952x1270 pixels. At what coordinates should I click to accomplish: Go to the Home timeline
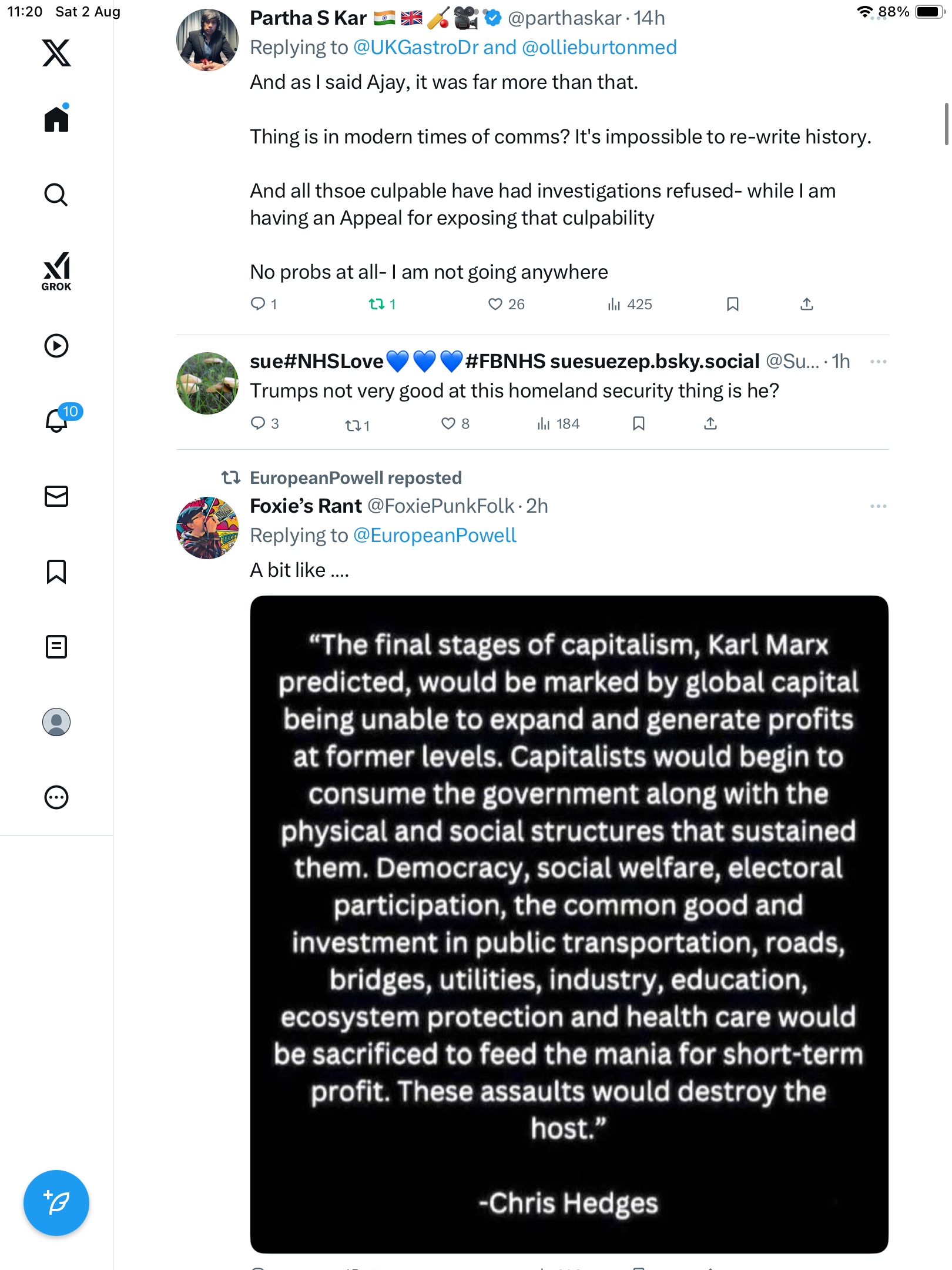[x=56, y=119]
